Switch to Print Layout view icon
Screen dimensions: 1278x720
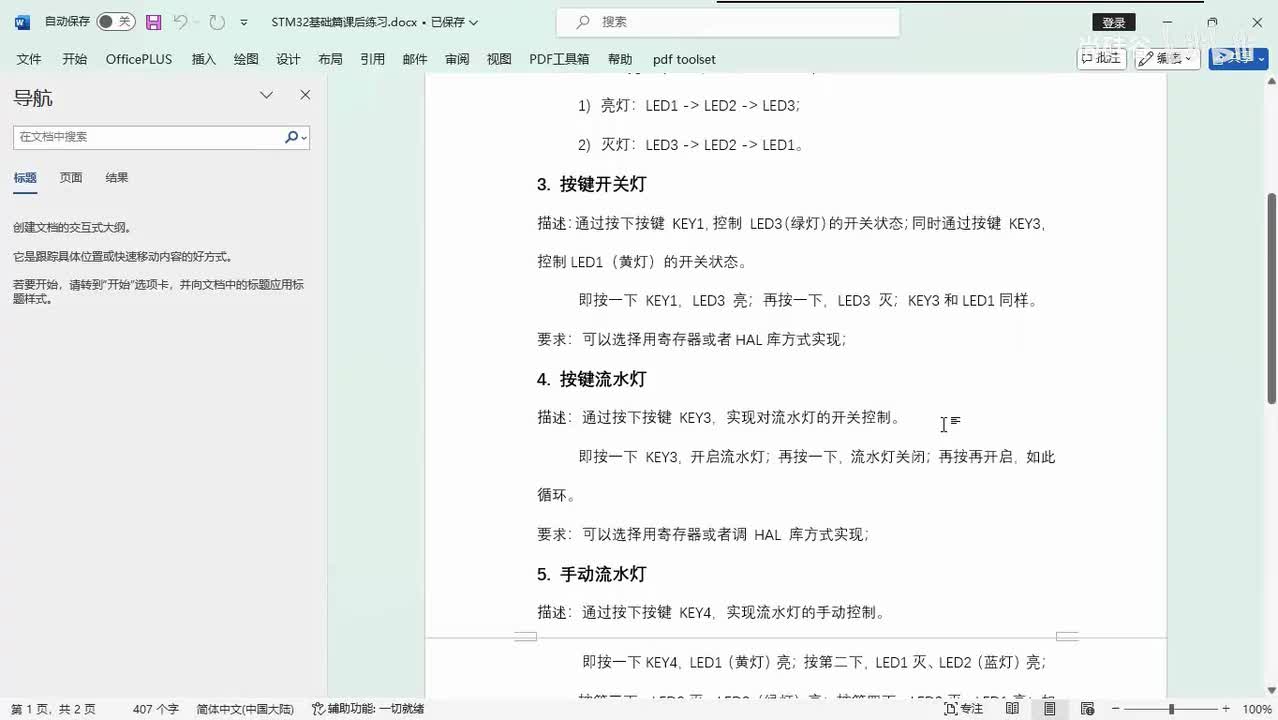1050,709
